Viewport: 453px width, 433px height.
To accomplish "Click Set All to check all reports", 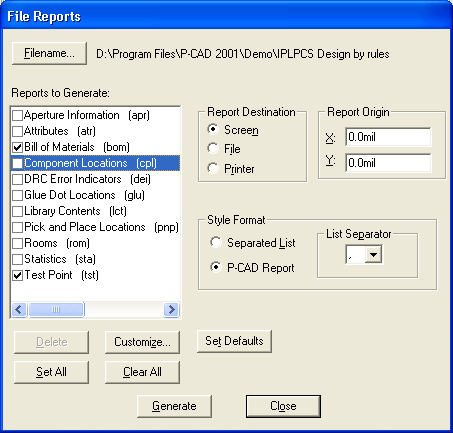I will tap(51, 372).
